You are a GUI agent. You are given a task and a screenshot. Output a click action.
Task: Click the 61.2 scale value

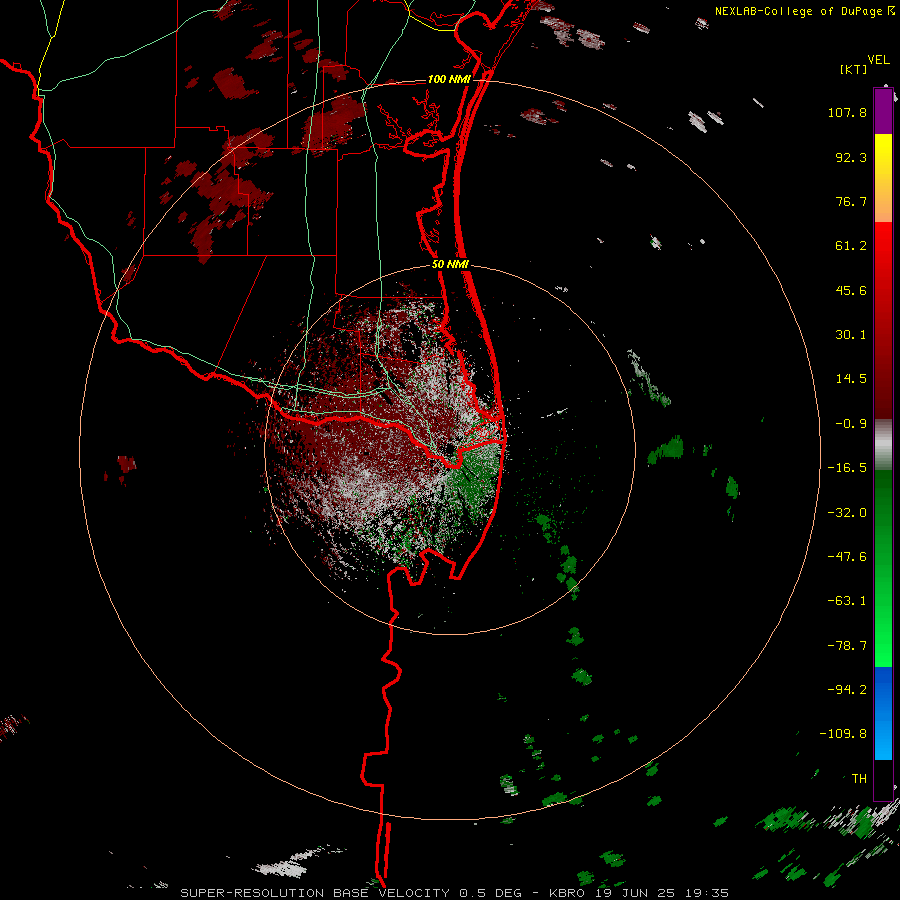(x=851, y=246)
